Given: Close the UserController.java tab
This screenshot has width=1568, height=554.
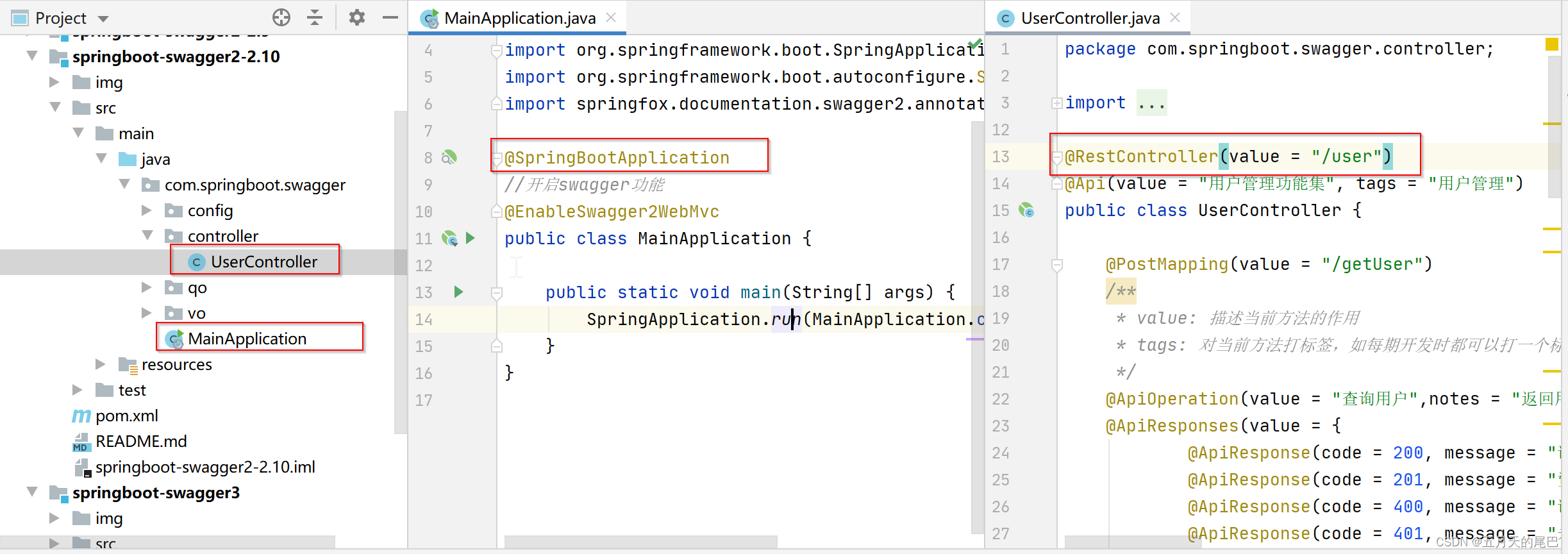Looking at the screenshot, I should point(1175,17).
